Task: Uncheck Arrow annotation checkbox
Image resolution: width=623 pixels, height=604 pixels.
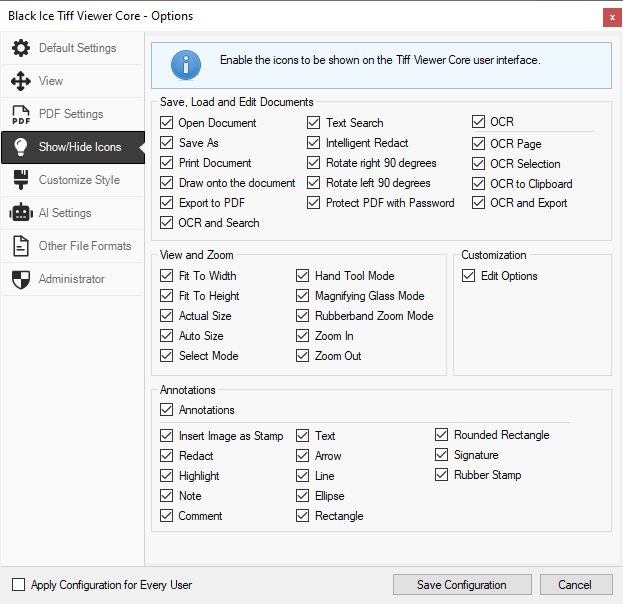Action: 302,455
